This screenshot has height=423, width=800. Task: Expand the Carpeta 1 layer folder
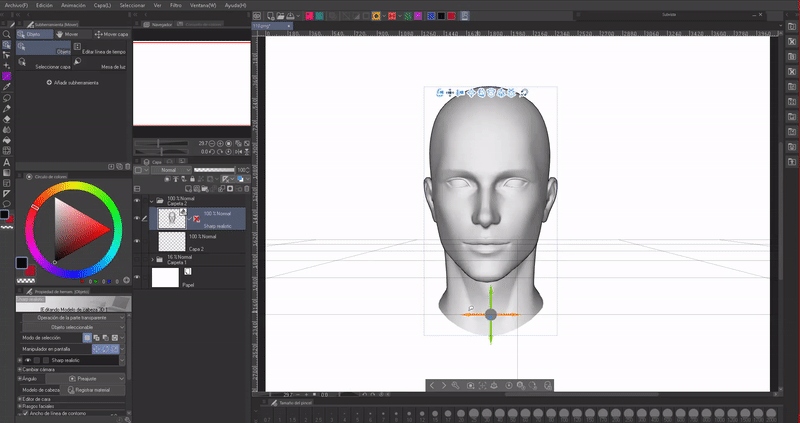[153, 259]
